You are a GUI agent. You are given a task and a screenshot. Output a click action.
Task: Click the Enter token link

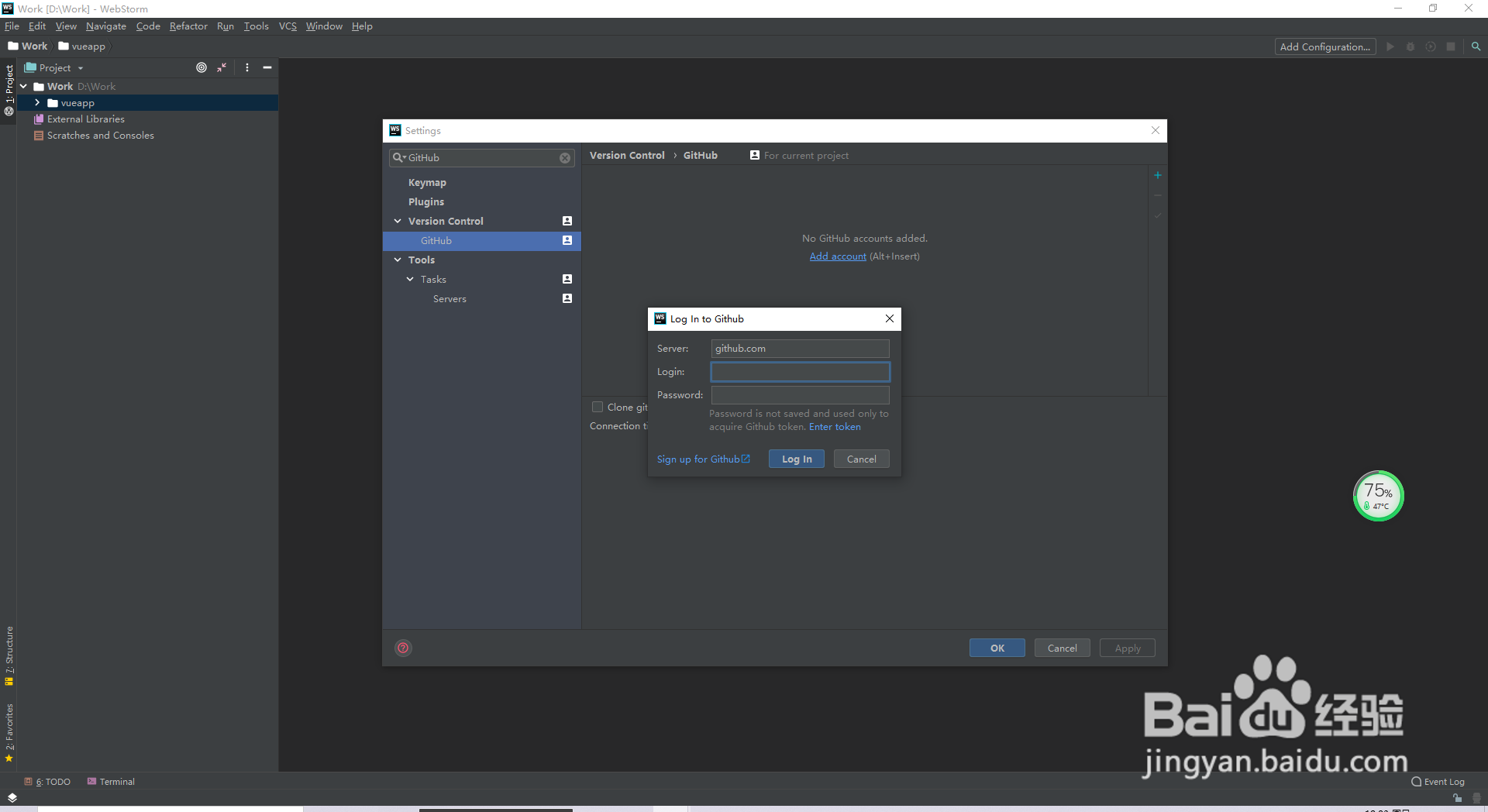[835, 427]
